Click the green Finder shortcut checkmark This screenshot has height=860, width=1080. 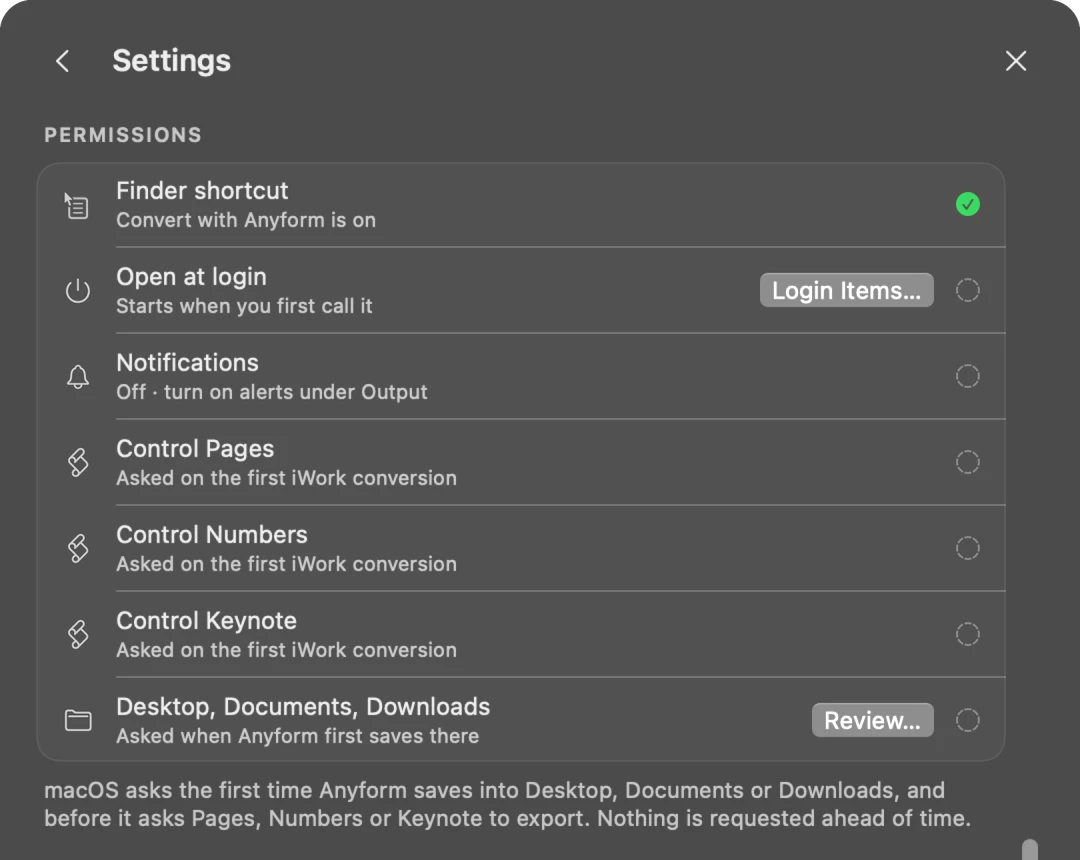click(x=967, y=204)
